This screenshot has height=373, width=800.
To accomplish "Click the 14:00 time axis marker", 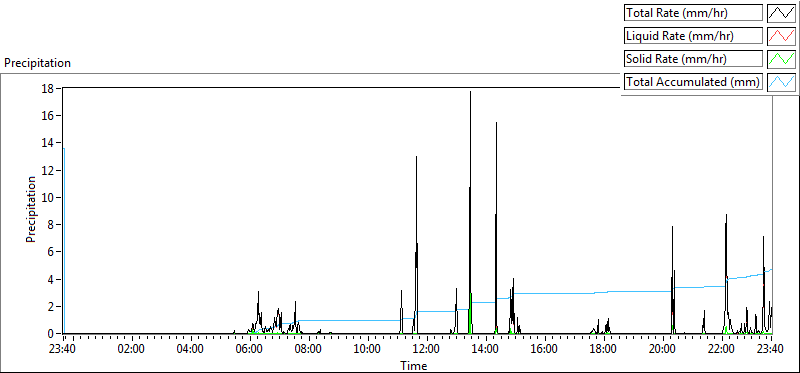I will [485, 350].
